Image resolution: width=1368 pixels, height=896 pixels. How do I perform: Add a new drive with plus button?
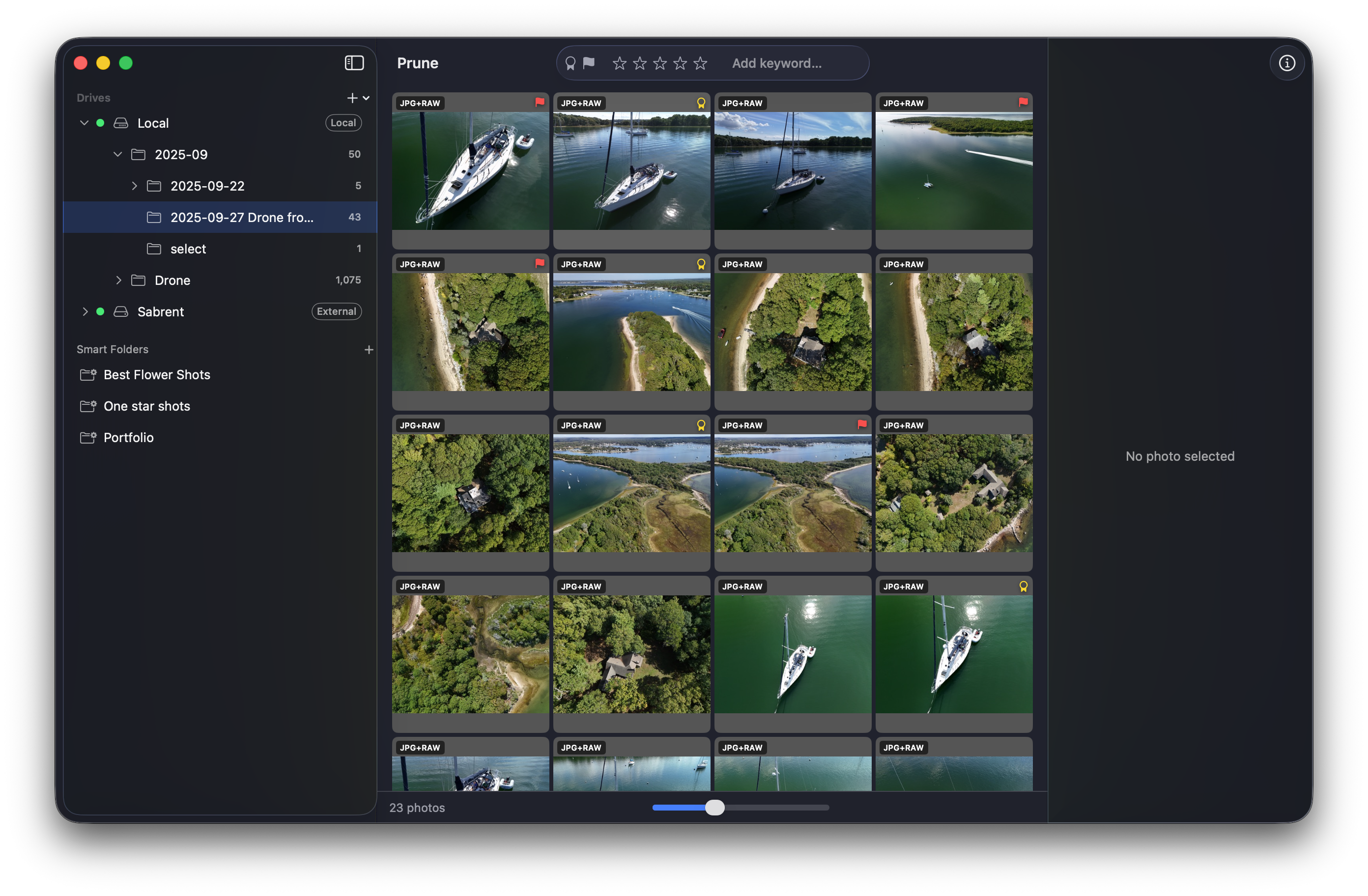pyautogui.click(x=352, y=98)
